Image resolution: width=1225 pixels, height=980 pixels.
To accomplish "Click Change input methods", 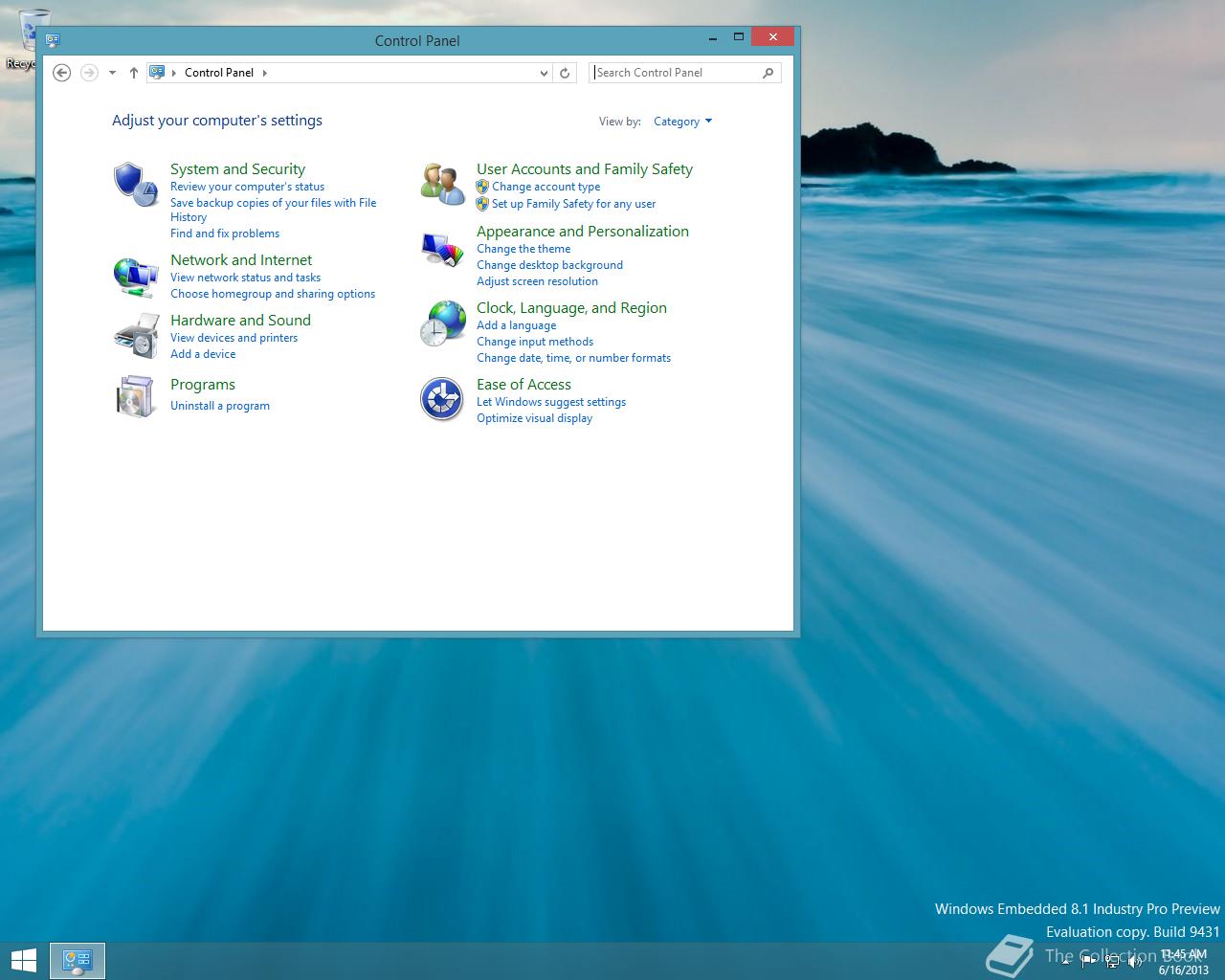I will [535, 342].
